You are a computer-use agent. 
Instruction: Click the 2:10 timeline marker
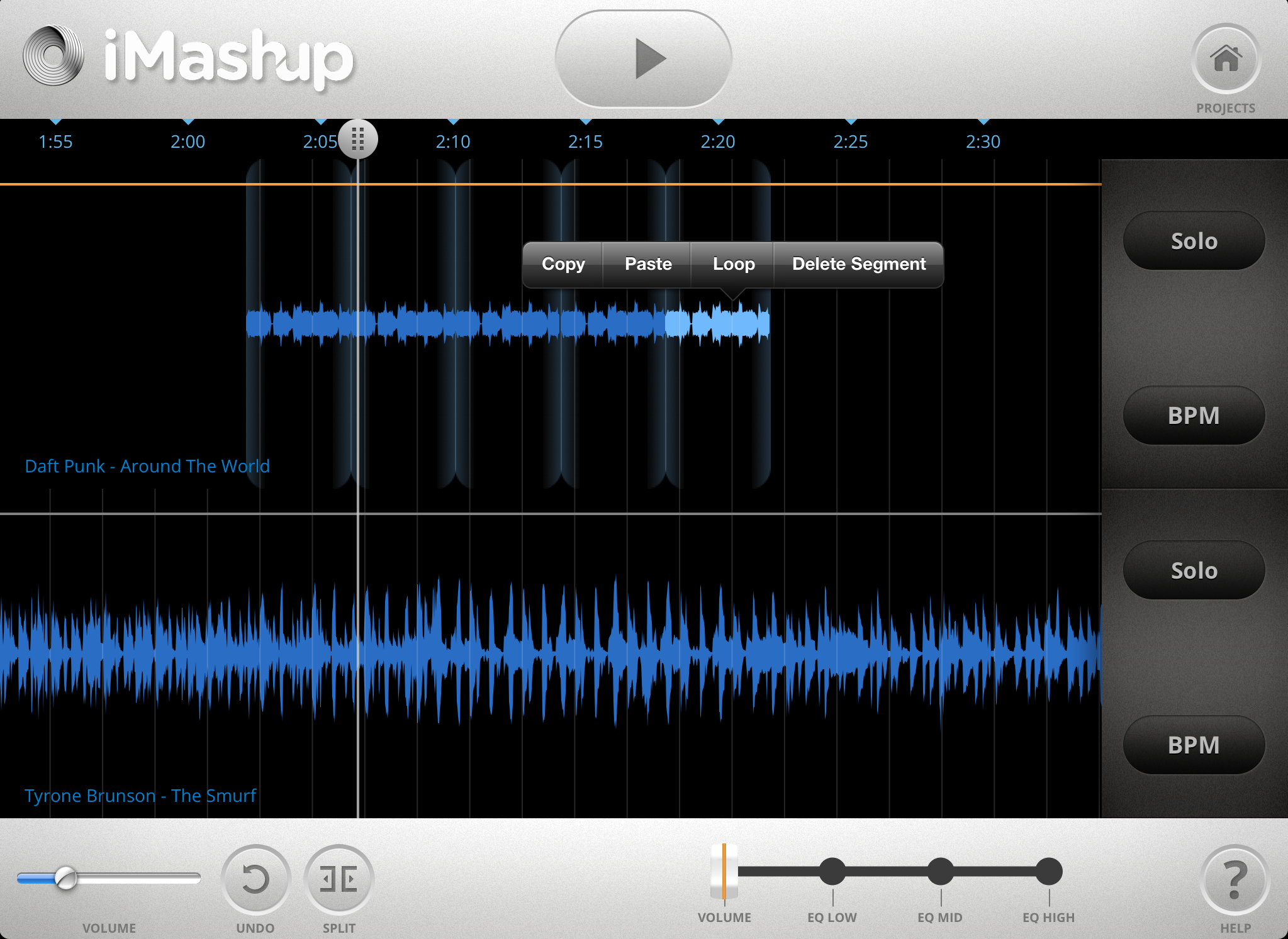453,142
